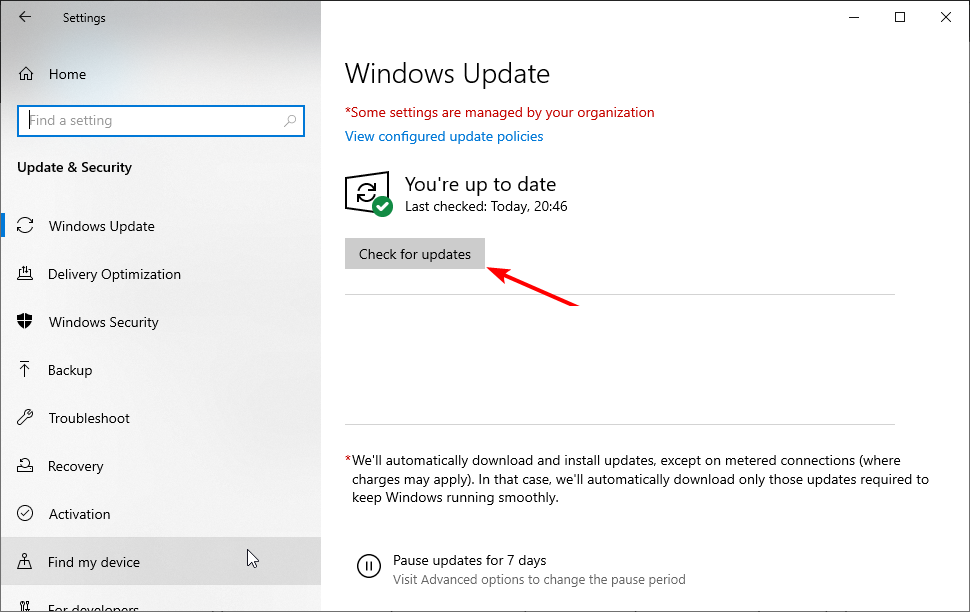Click the Find my device icon
The width and height of the screenshot is (970, 612).
coord(26,562)
